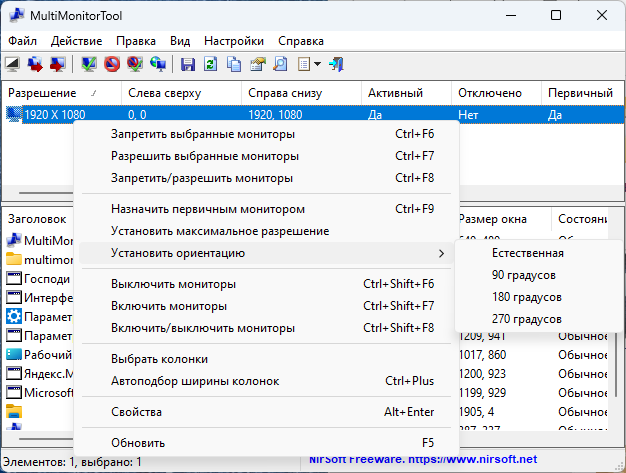Click the properties toolbar icon
The height and width of the screenshot is (473, 626).
pos(258,64)
